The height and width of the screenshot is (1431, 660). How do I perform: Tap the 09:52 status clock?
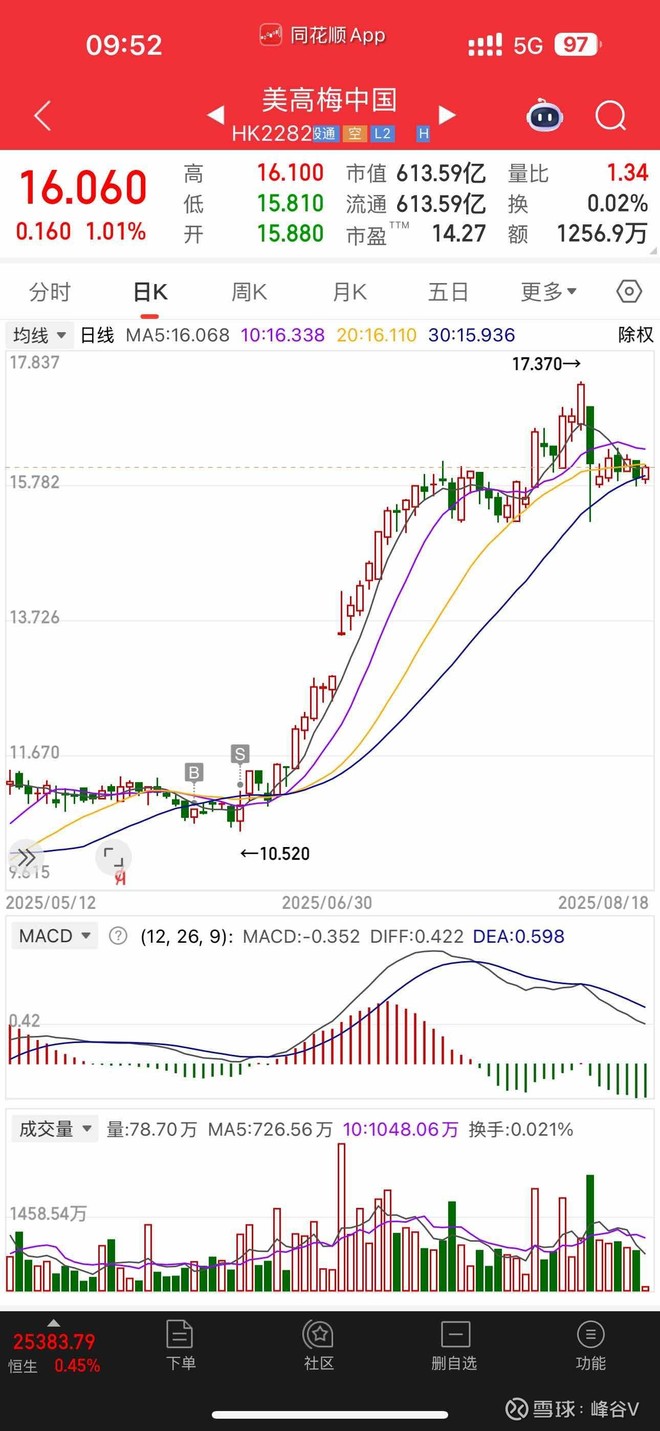pyautogui.click(x=124, y=45)
